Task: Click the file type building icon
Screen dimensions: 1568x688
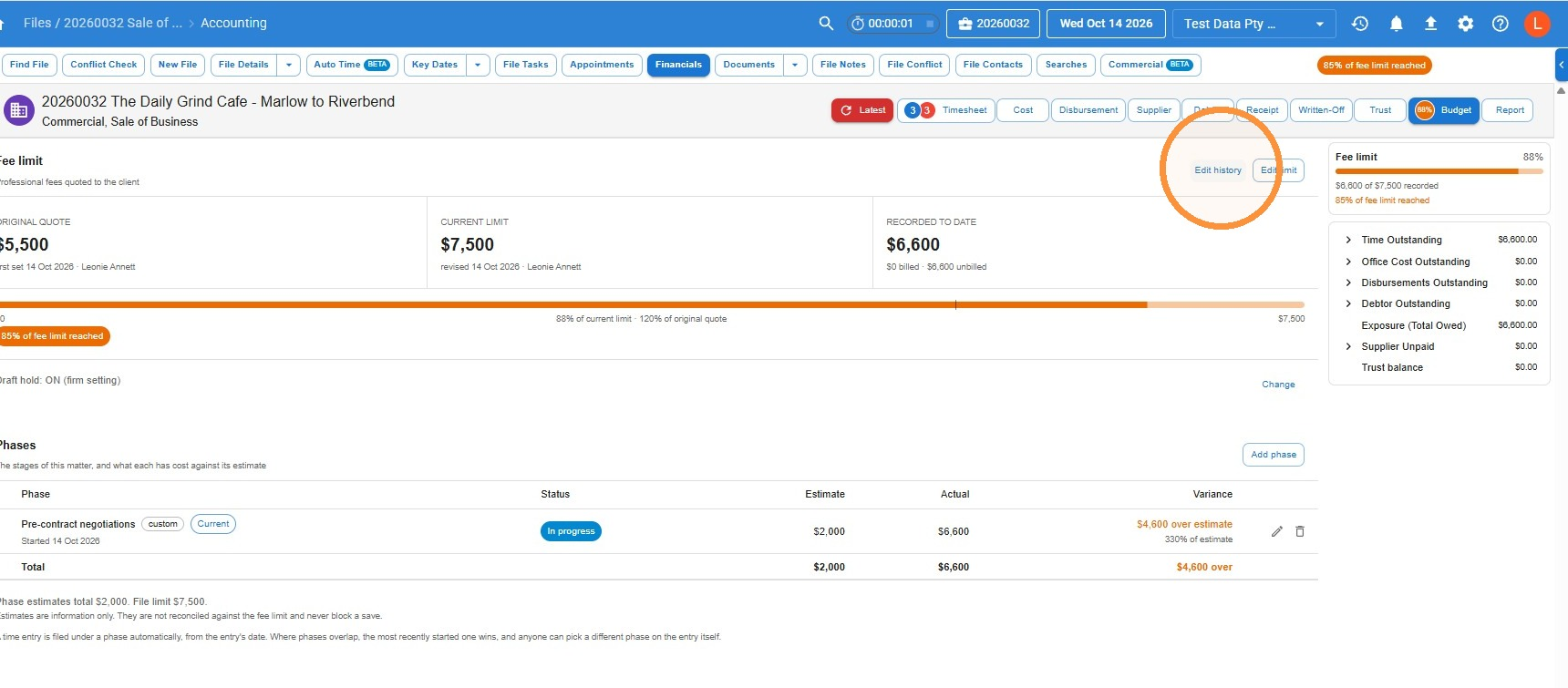Action: coord(18,110)
